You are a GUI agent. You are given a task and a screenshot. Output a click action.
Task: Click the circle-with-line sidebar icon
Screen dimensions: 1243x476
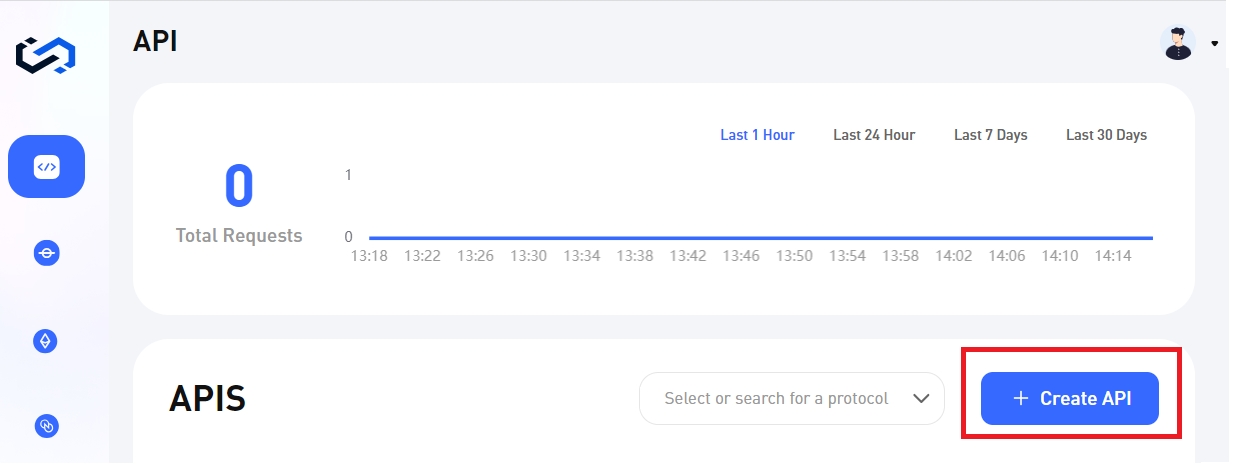(x=46, y=254)
